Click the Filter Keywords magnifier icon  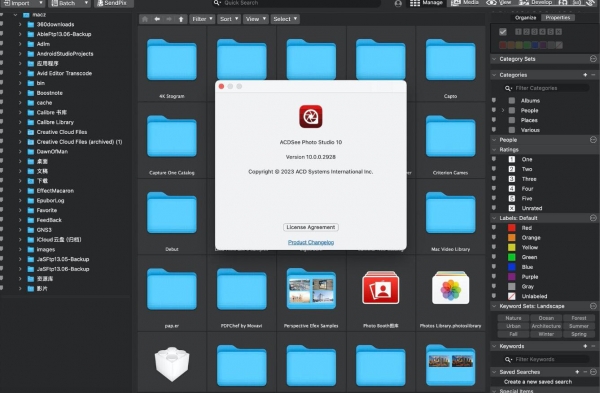click(x=508, y=359)
